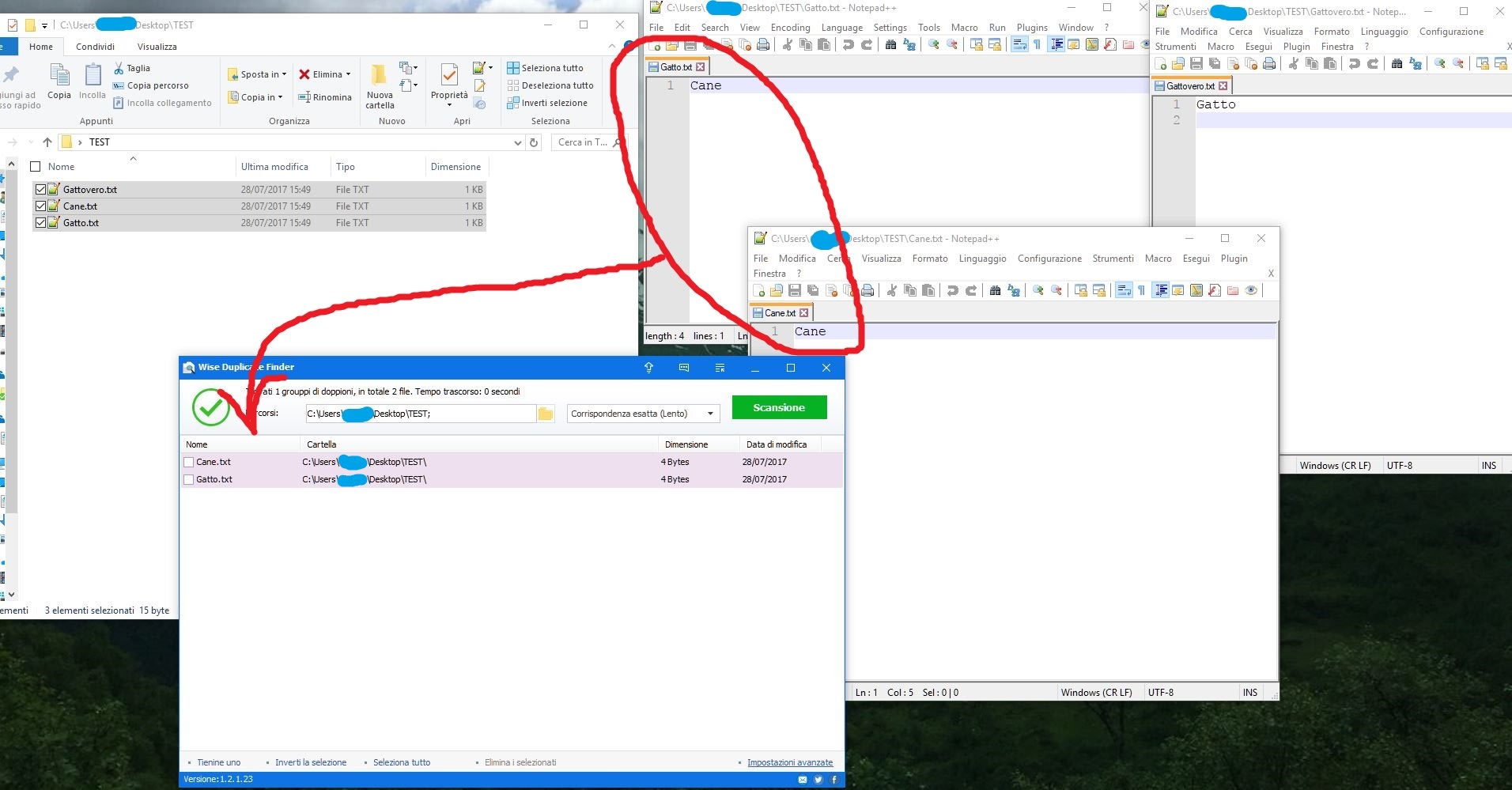
Task: Open the Configurazione menu in Gattovero.txt Notepad++
Action: click(x=1451, y=32)
